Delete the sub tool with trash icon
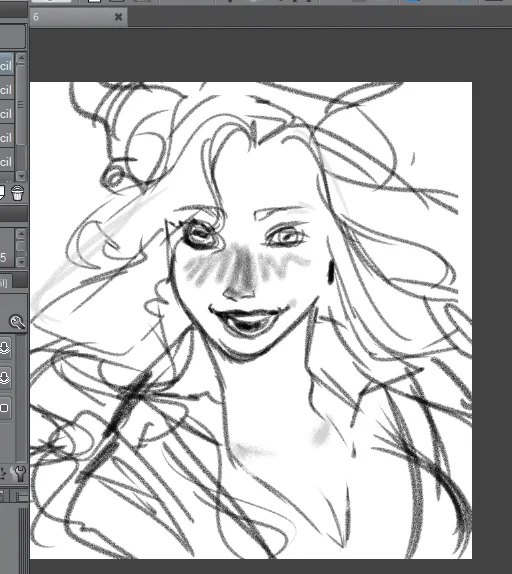Viewport: 512px width, 574px height. coord(18,193)
